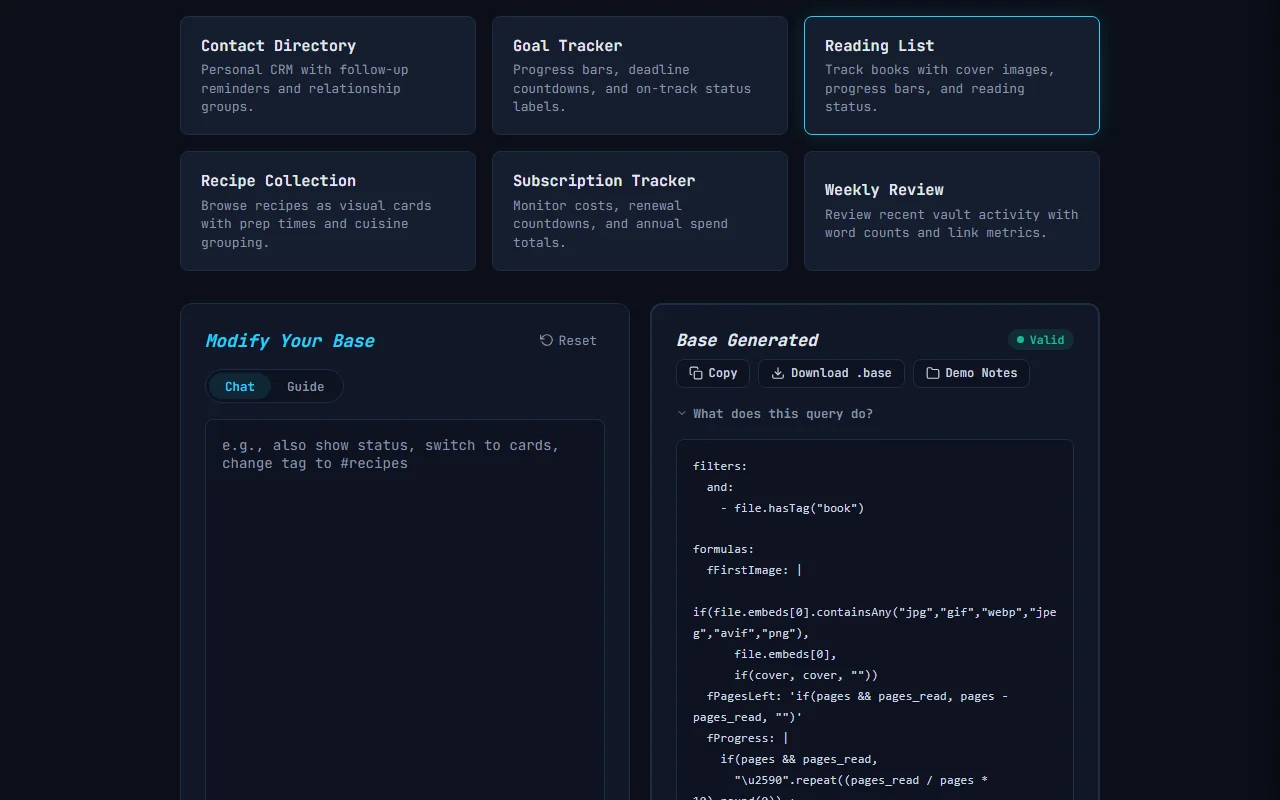The width and height of the screenshot is (1280, 800).
Task: Click the Reset text label
Action: pos(577,341)
